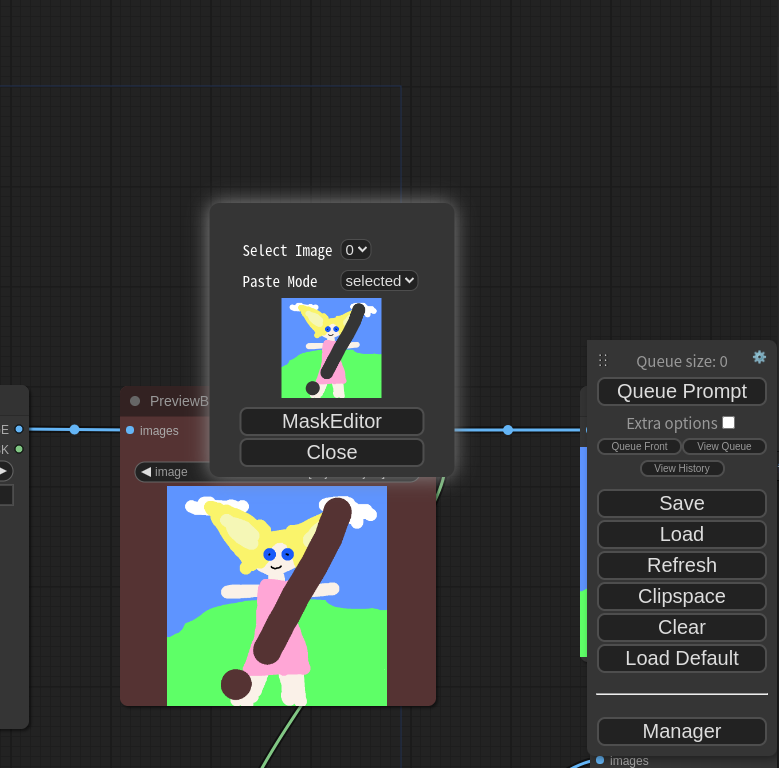779x768 pixels.
Task: Click the green output port on left node
Action: 19,449
